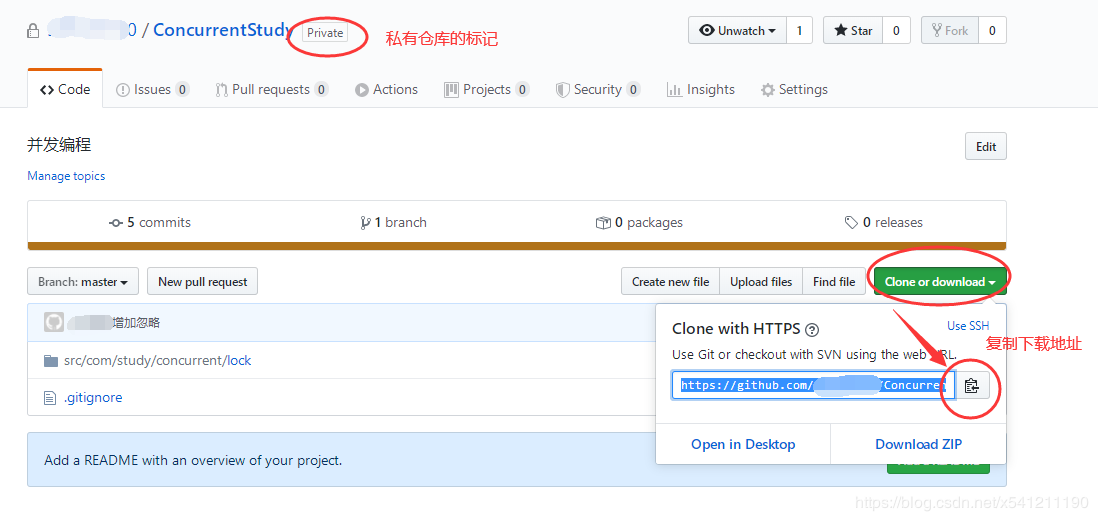Click the watchers count 1

point(799,31)
